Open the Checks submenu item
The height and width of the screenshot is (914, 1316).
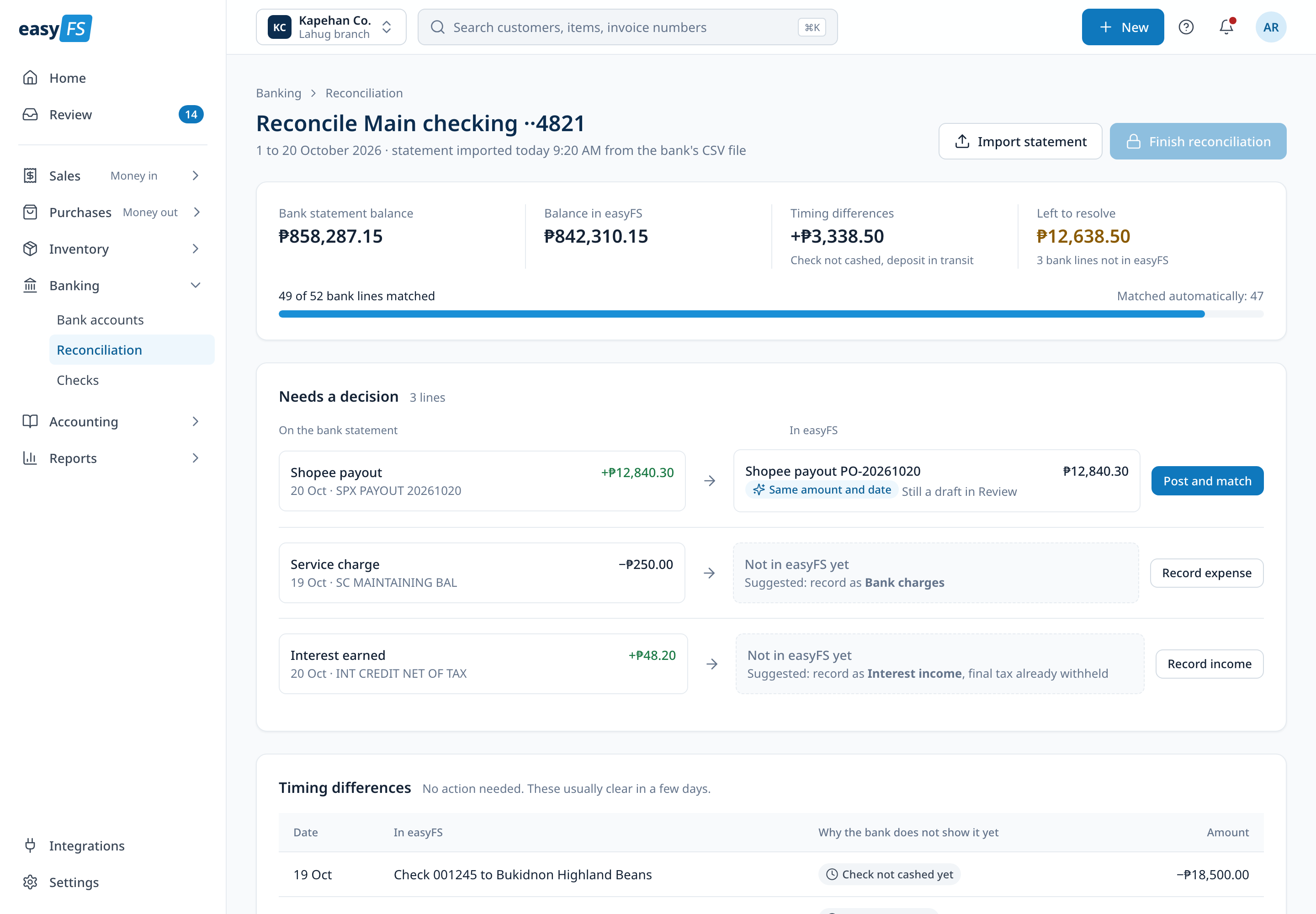point(133,380)
